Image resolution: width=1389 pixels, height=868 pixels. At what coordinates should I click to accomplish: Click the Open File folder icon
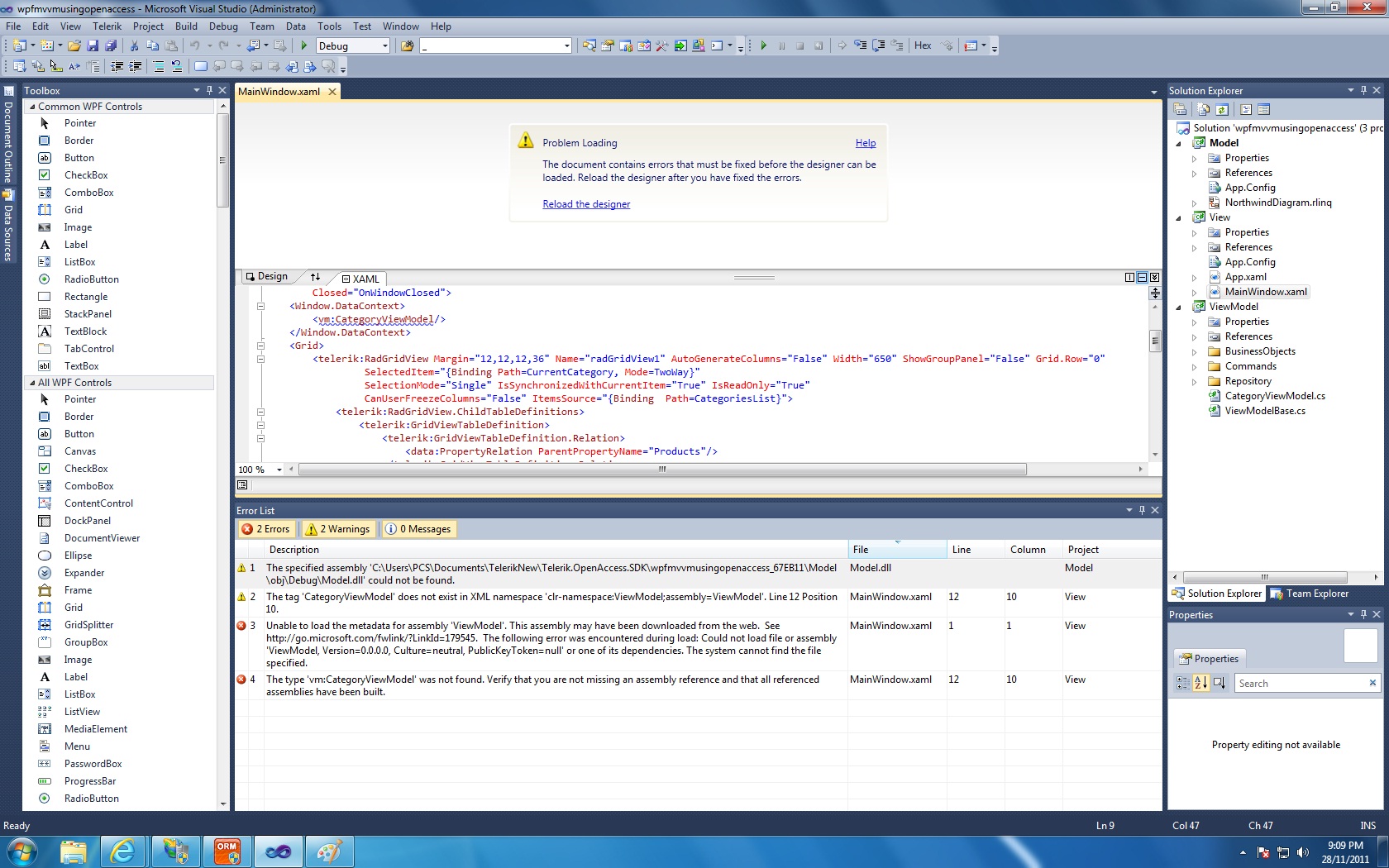(x=74, y=46)
